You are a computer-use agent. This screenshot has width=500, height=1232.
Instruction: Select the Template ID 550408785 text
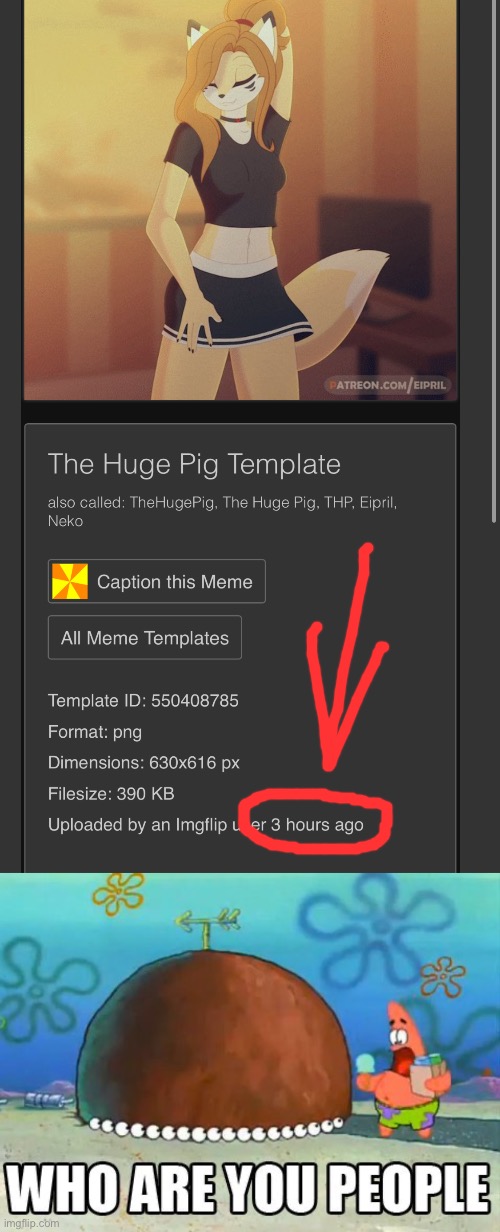[x=143, y=701]
